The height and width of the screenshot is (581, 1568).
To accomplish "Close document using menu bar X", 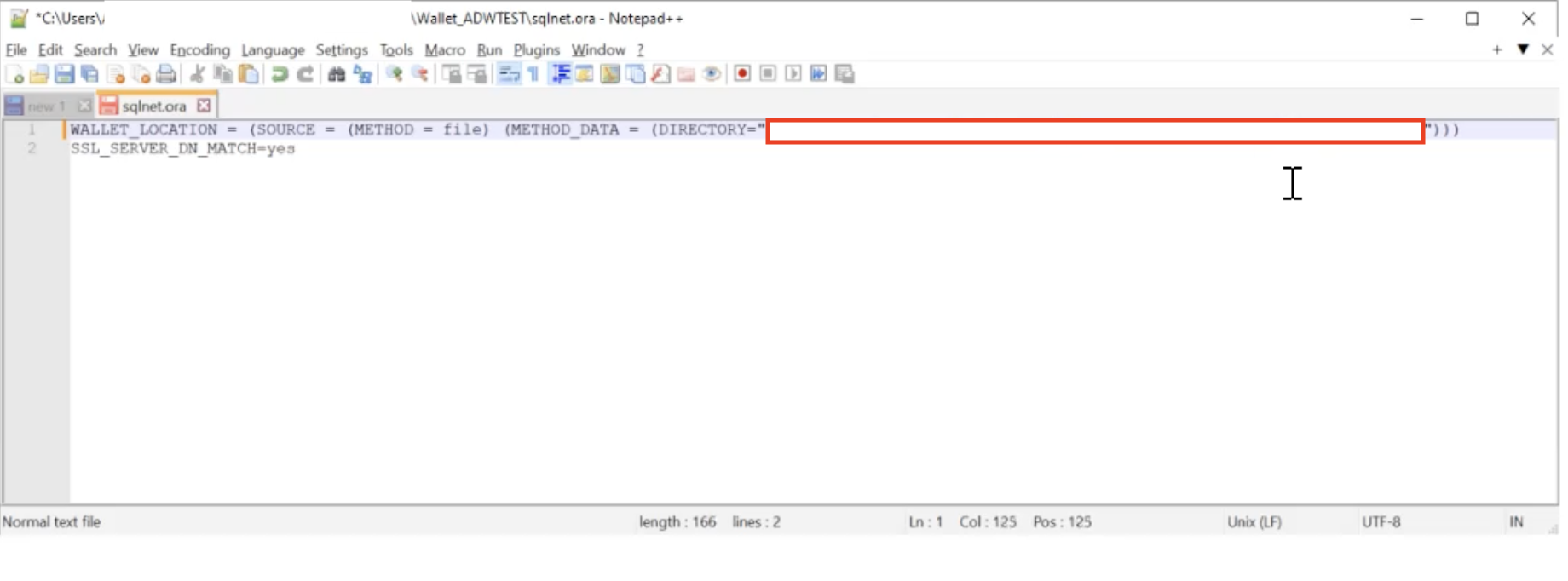I will pyautogui.click(x=1548, y=49).
